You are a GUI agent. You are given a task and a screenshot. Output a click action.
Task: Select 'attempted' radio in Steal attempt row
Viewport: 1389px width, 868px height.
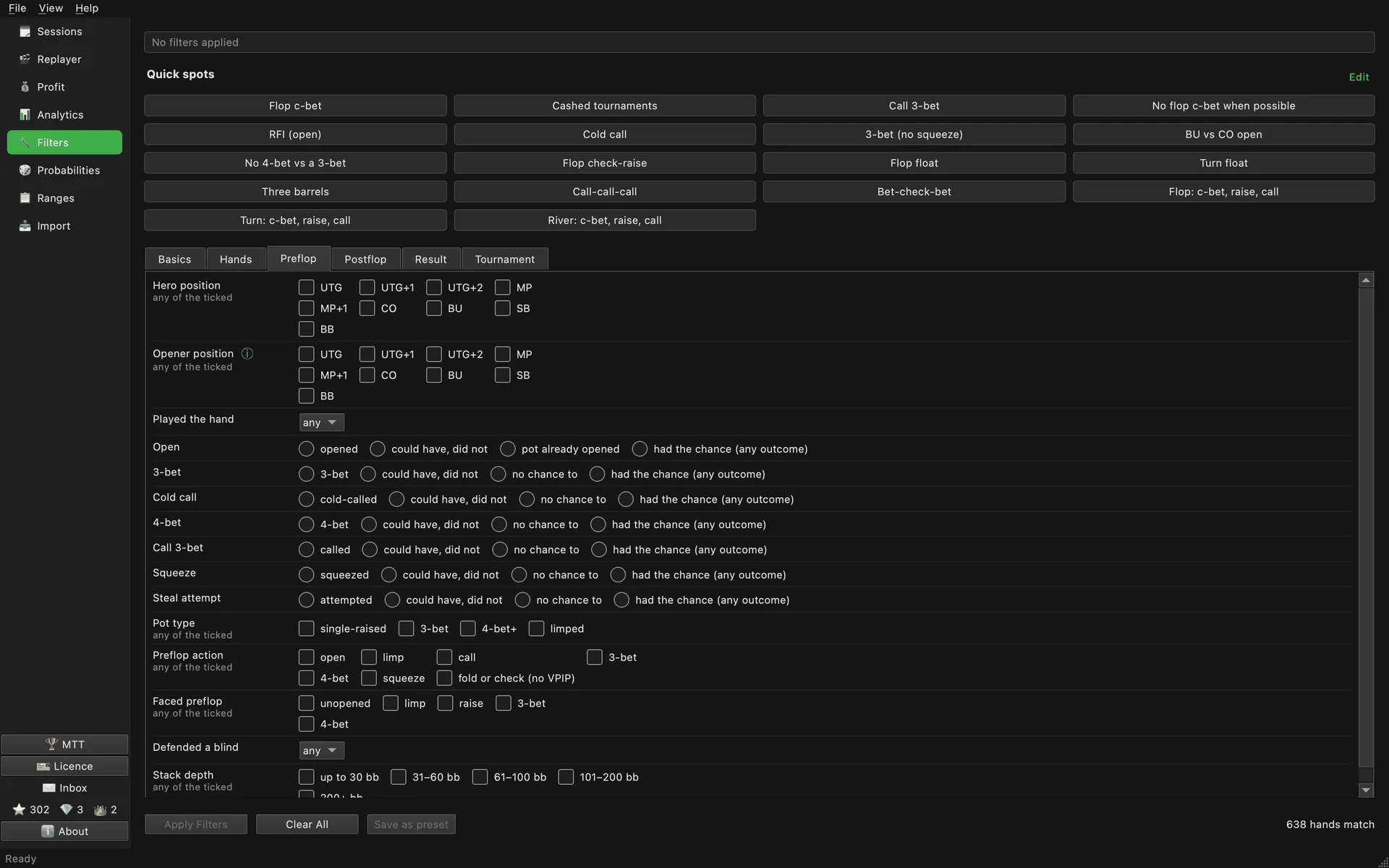coord(307,600)
